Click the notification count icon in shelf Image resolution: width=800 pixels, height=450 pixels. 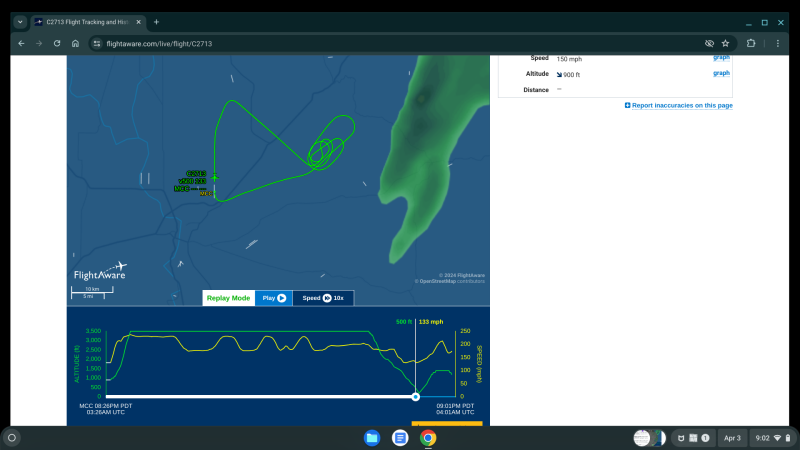pos(705,438)
